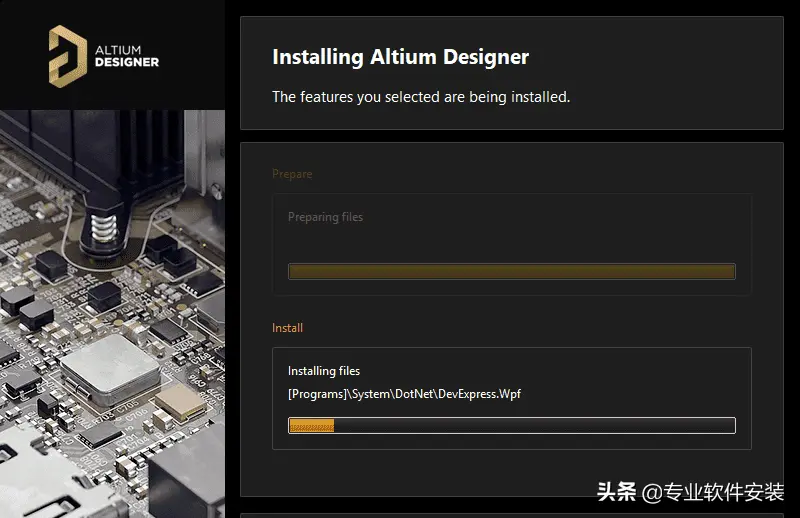Click 'The features you selected are being installed.' text
800x518 pixels.
pos(421,96)
